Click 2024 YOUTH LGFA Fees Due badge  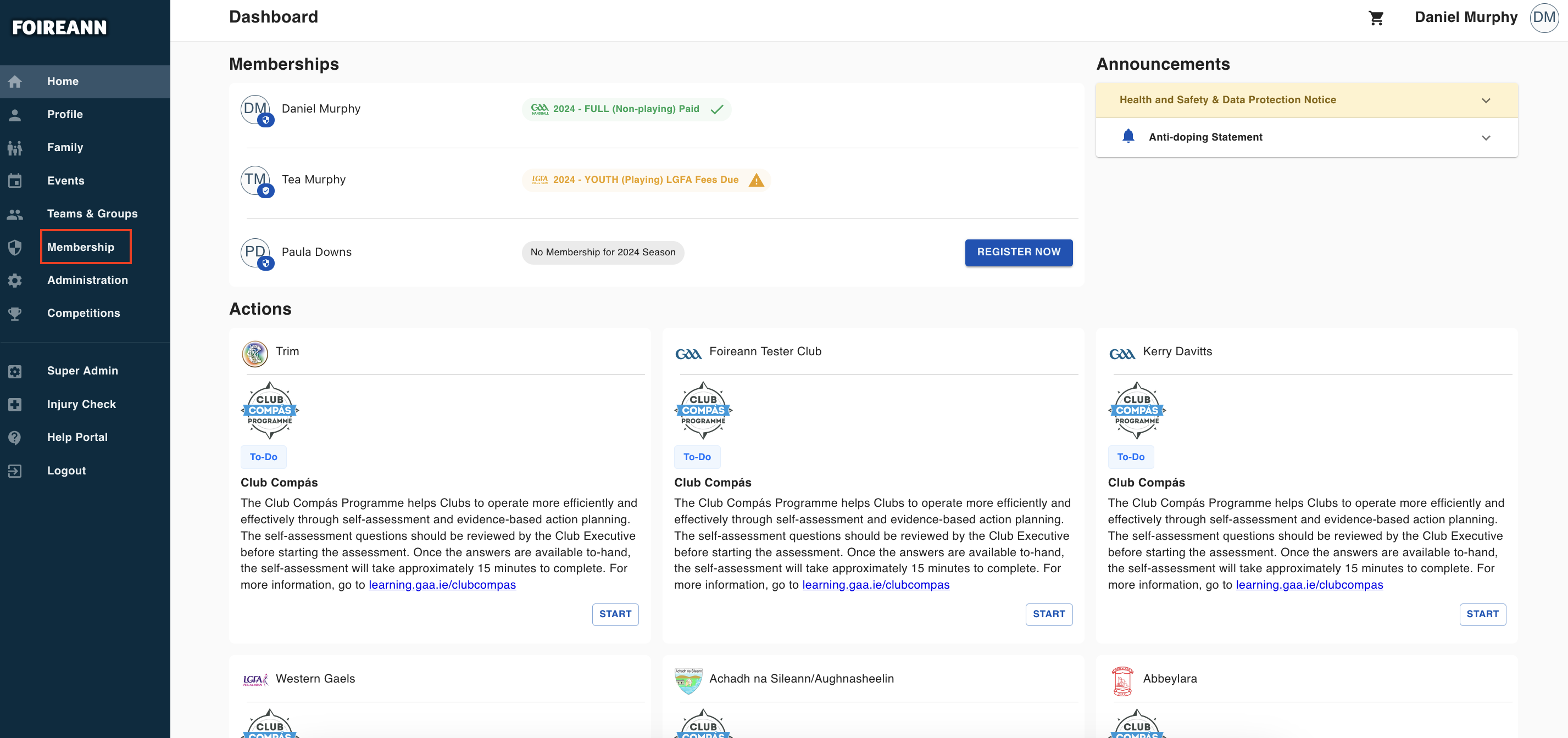pos(646,181)
